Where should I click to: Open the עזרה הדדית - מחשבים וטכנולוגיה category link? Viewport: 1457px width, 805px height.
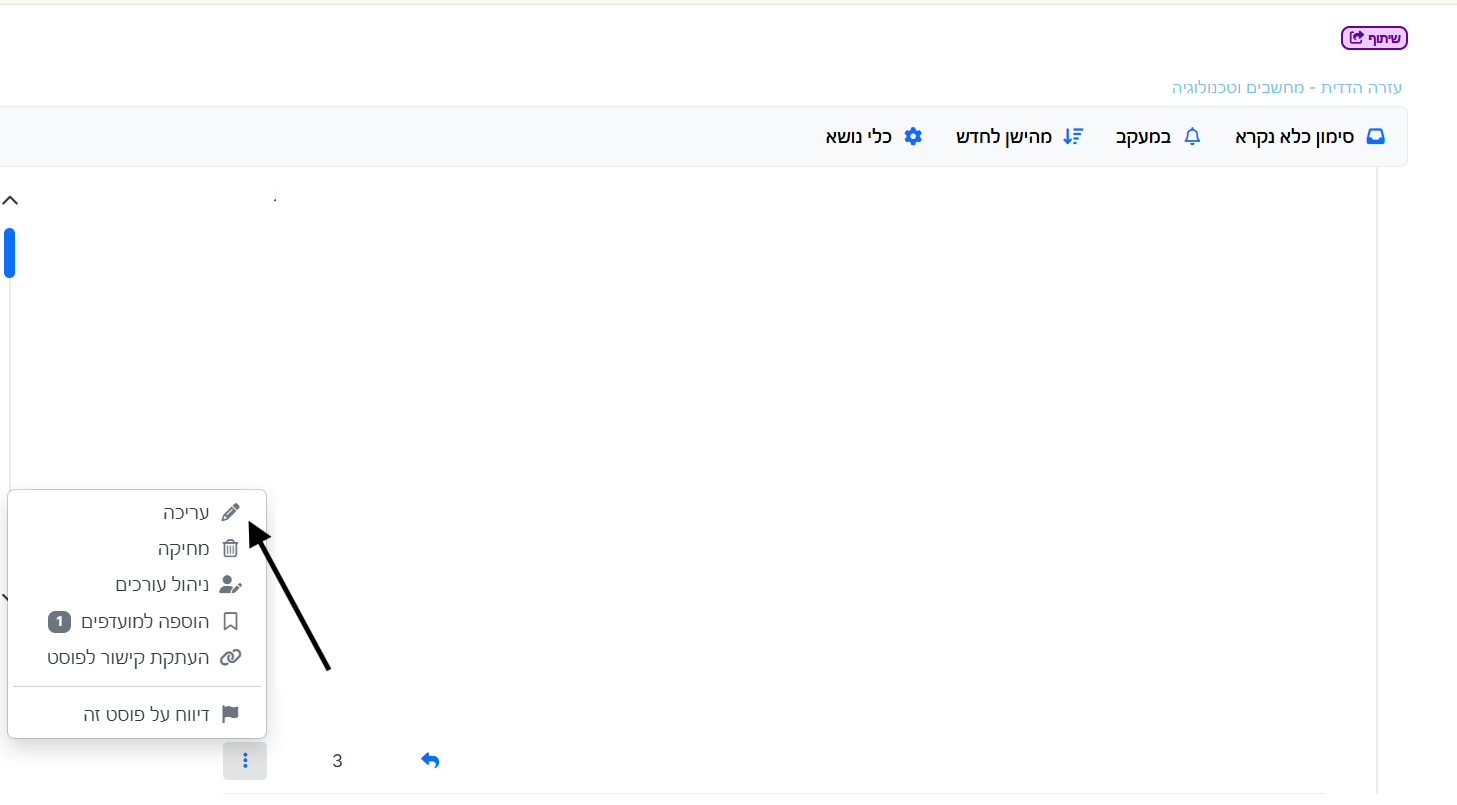point(1286,88)
